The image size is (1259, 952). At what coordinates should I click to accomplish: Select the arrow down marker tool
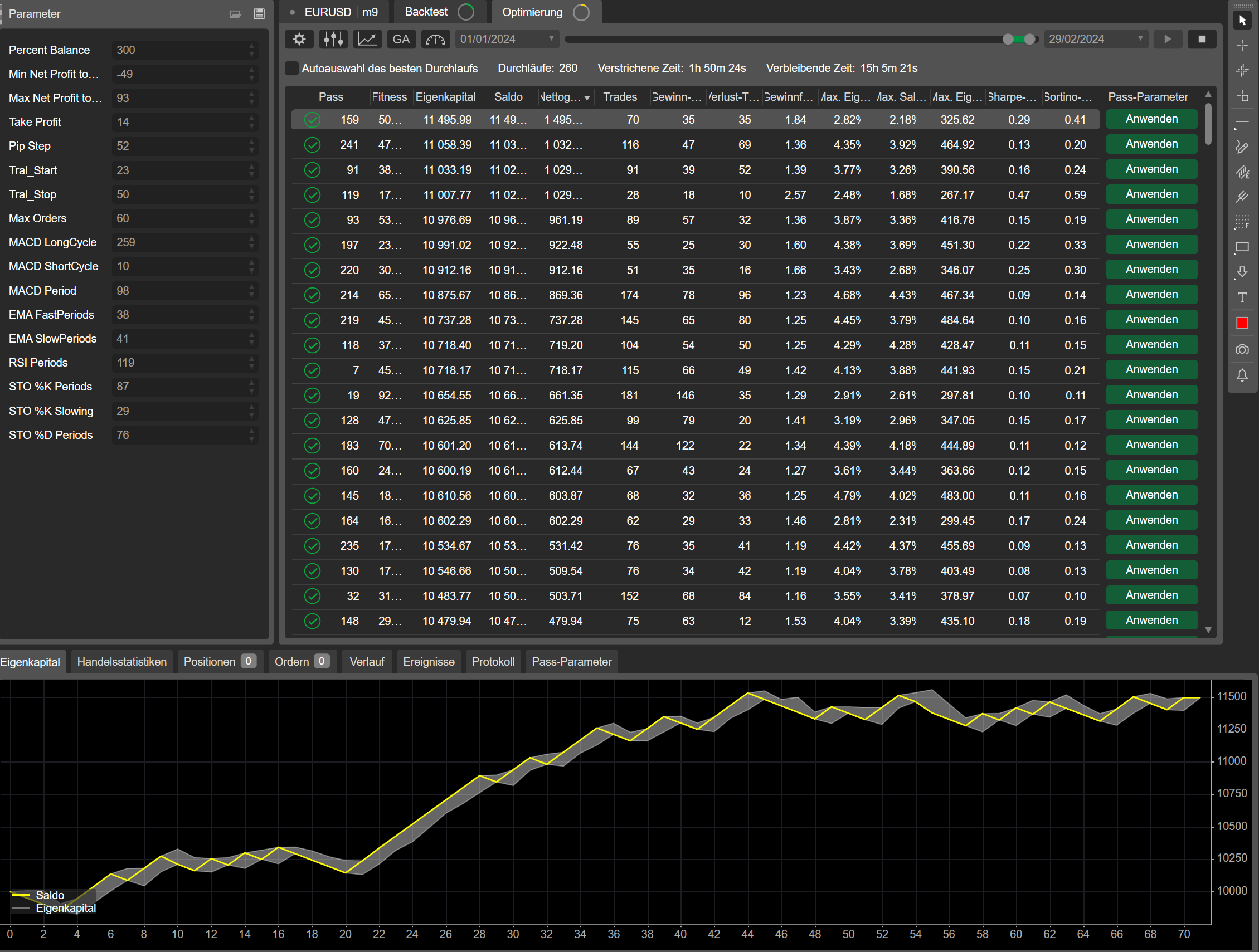point(1242,272)
